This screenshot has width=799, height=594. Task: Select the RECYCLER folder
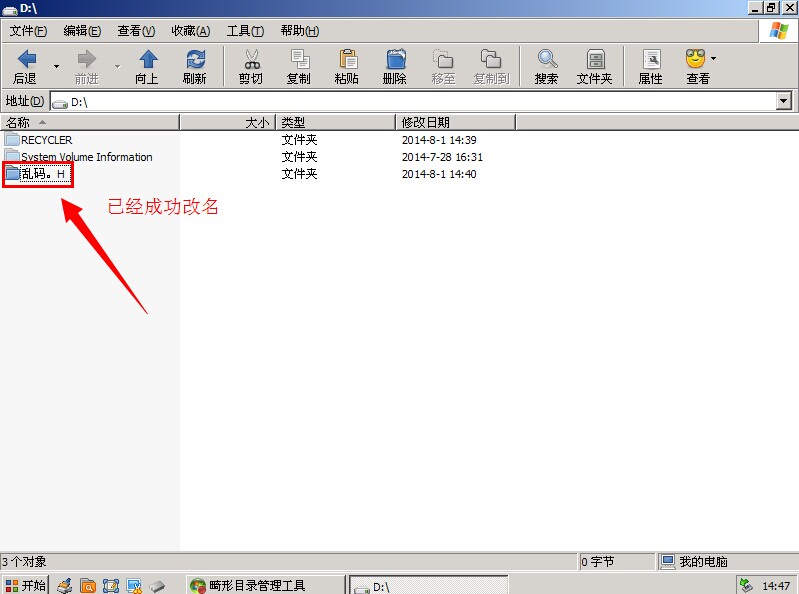tap(46, 140)
